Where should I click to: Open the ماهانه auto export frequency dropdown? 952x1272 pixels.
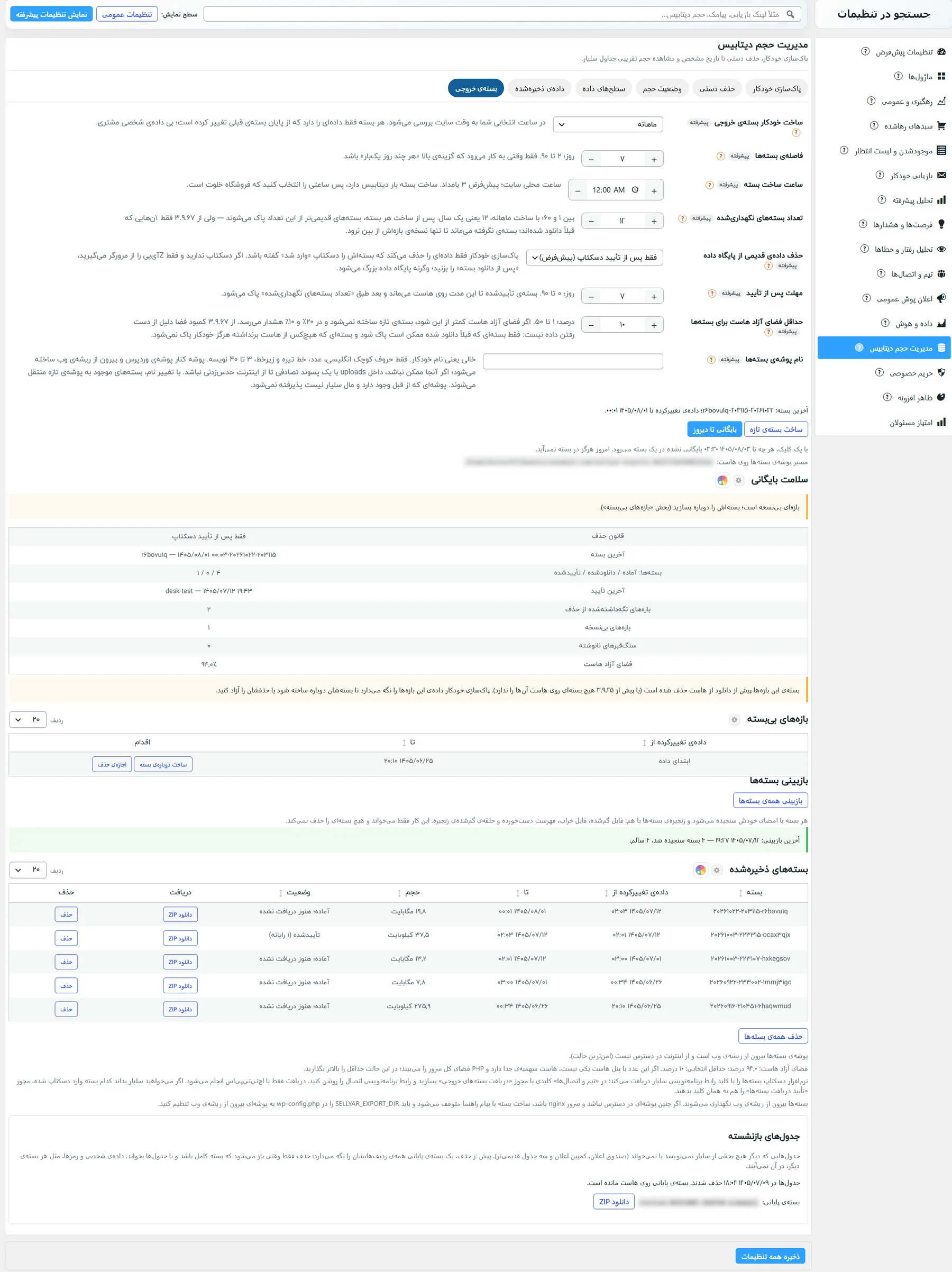[608, 125]
